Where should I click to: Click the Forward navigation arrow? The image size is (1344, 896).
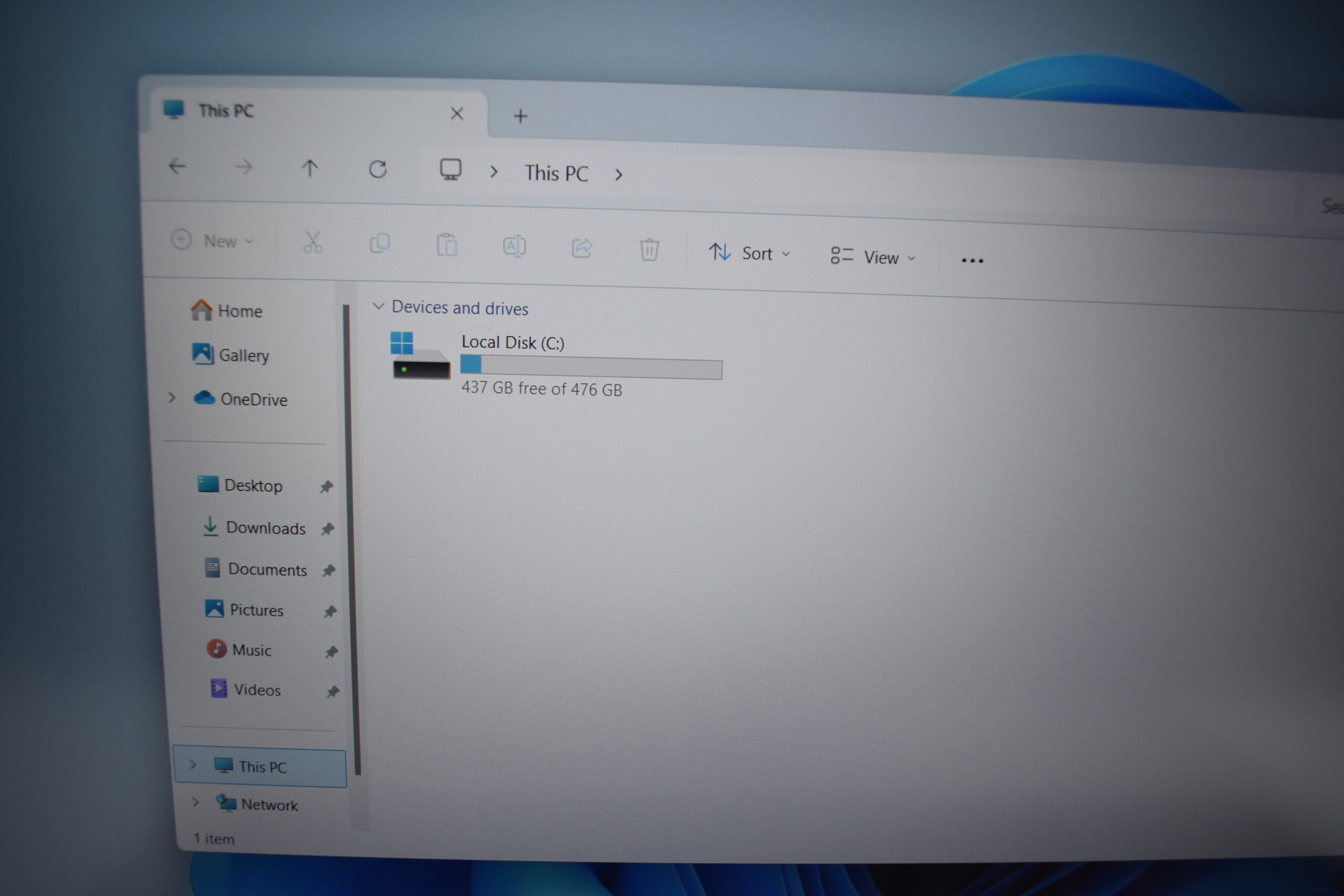pyautogui.click(x=244, y=167)
